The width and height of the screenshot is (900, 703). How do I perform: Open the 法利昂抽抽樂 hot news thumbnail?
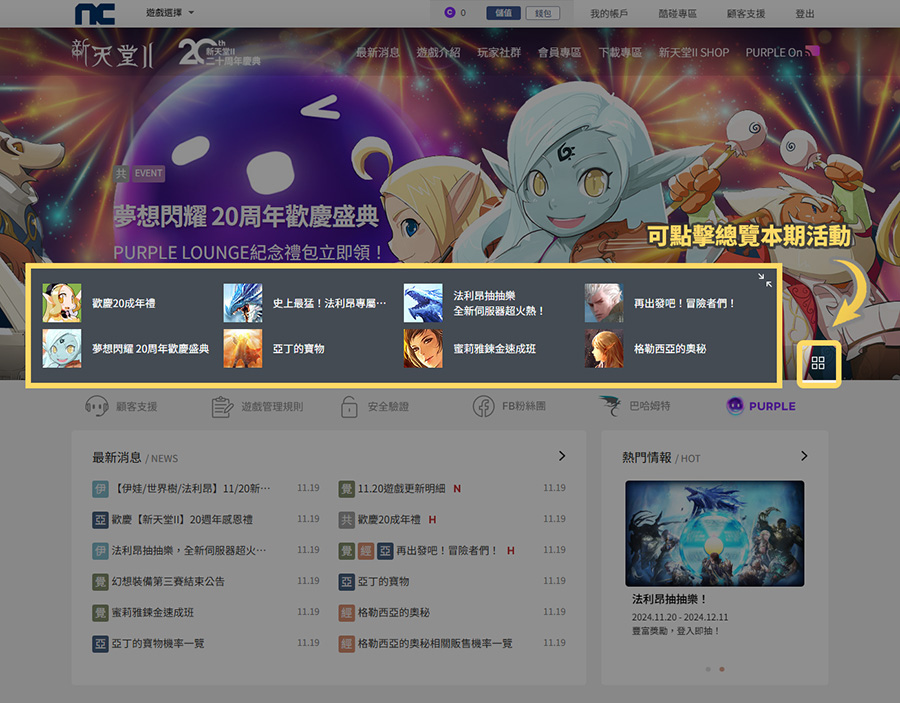(x=714, y=533)
